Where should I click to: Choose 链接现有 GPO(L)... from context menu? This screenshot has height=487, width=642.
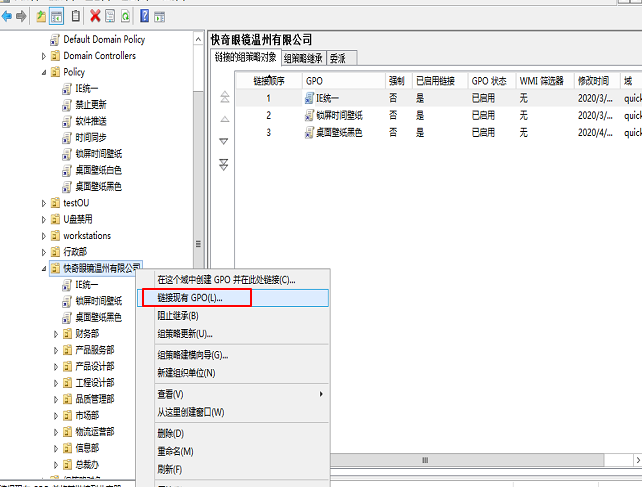point(190,298)
